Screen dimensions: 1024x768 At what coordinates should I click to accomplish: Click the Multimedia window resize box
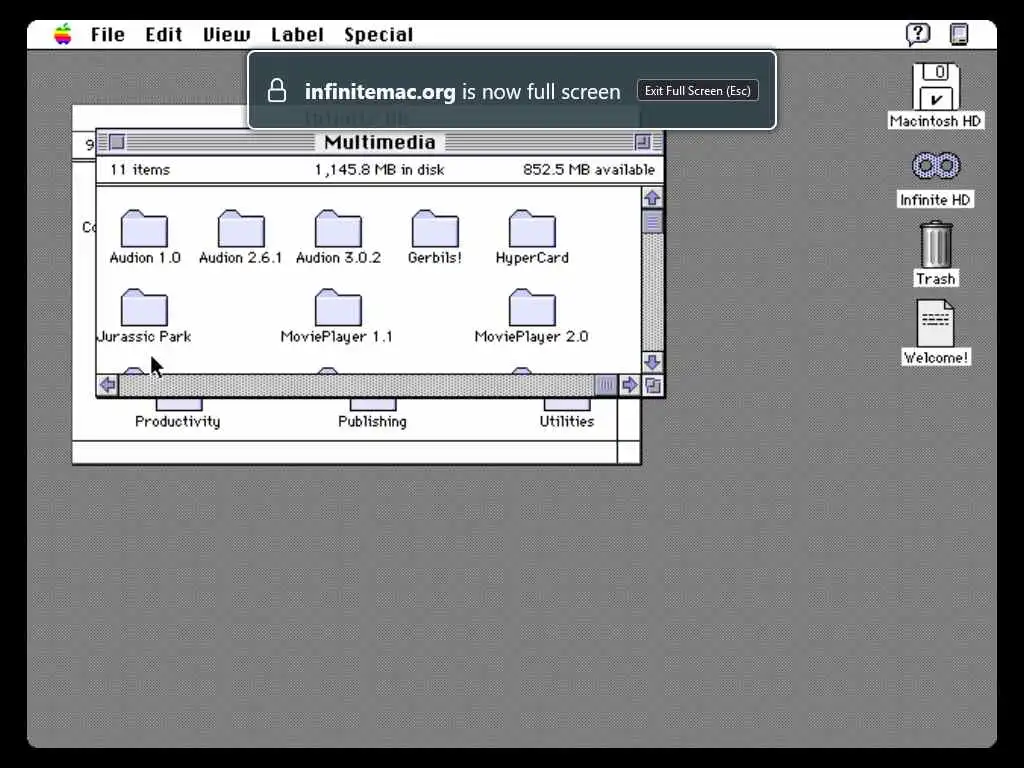pos(652,385)
